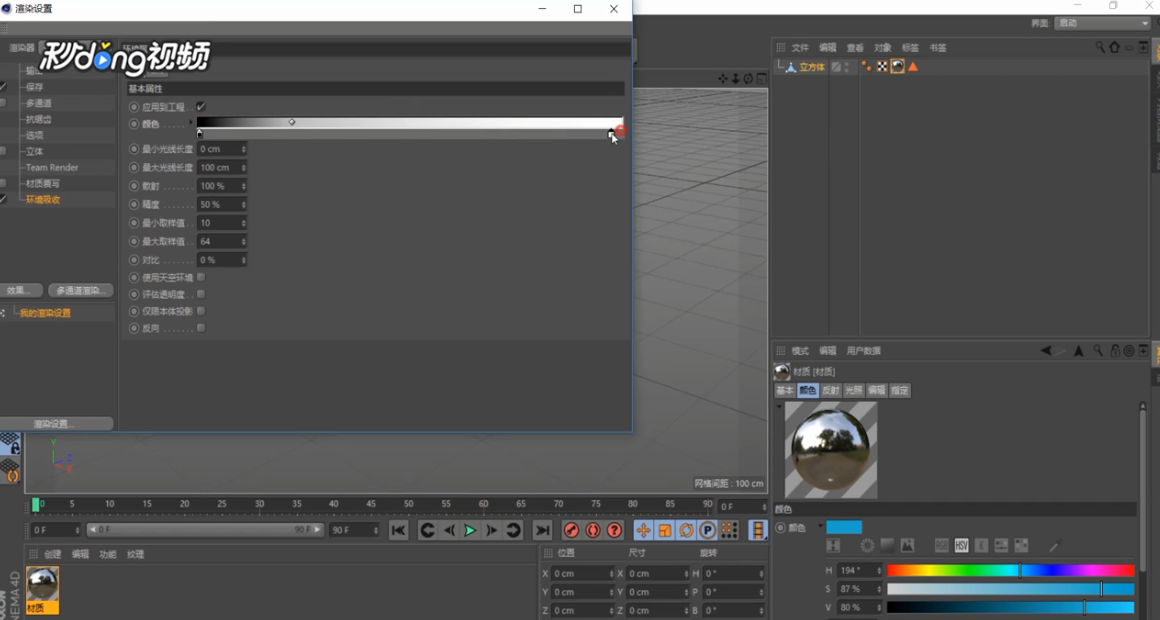Image resolution: width=1160 pixels, height=620 pixels.
Task: Toggle rotation keyframe recording icon
Action: pyautogui.click(x=686, y=530)
